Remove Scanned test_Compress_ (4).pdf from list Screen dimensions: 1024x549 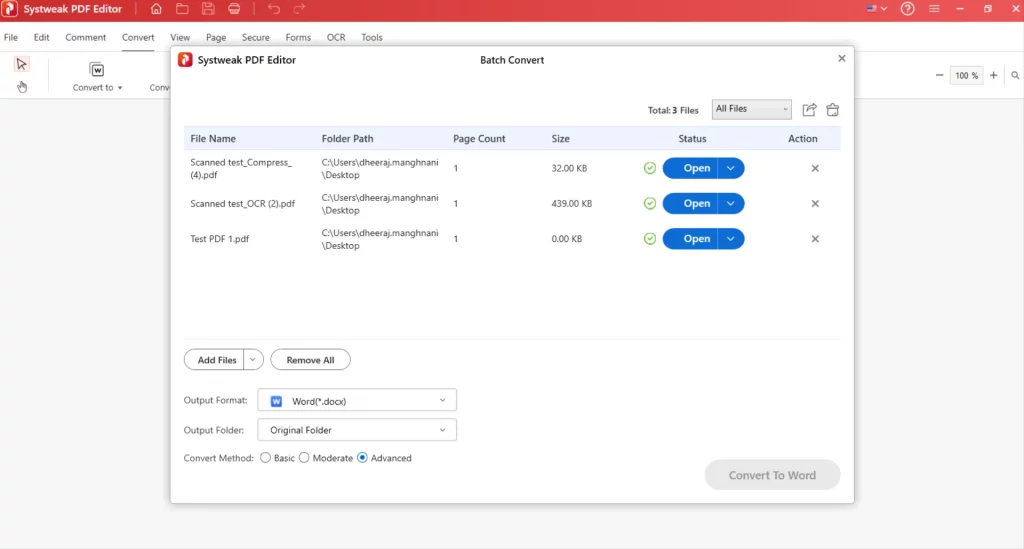(815, 168)
